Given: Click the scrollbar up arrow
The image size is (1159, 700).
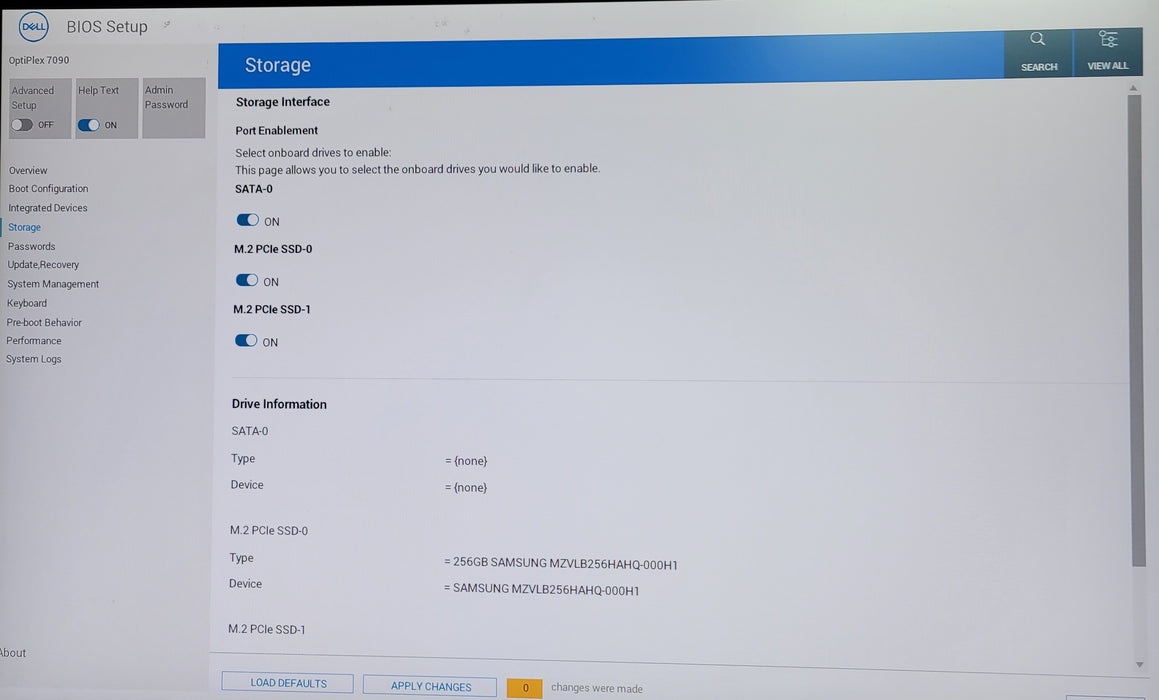Looking at the screenshot, I should (x=1133, y=88).
